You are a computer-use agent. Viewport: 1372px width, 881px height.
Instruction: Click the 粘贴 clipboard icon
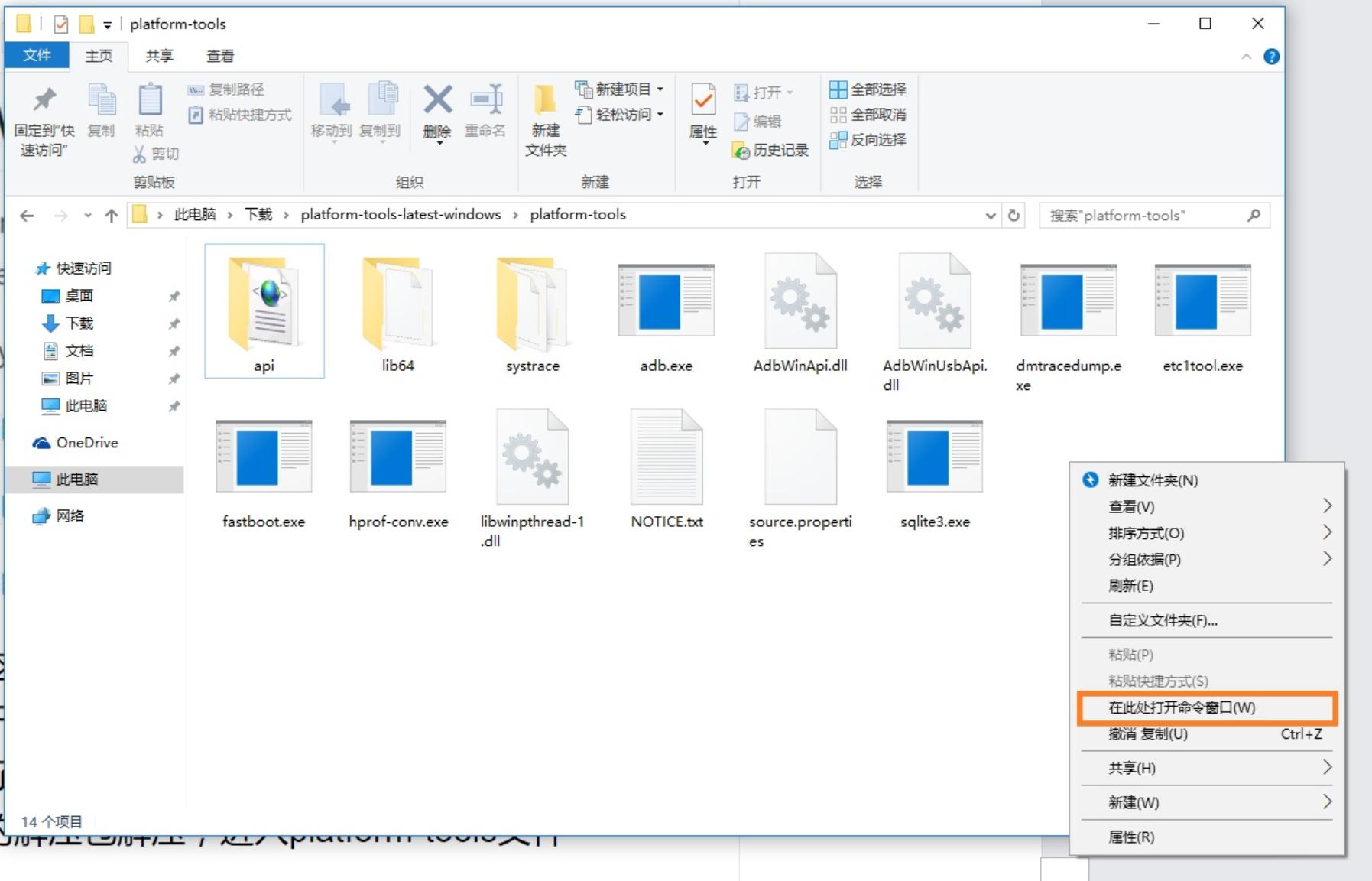(150, 100)
